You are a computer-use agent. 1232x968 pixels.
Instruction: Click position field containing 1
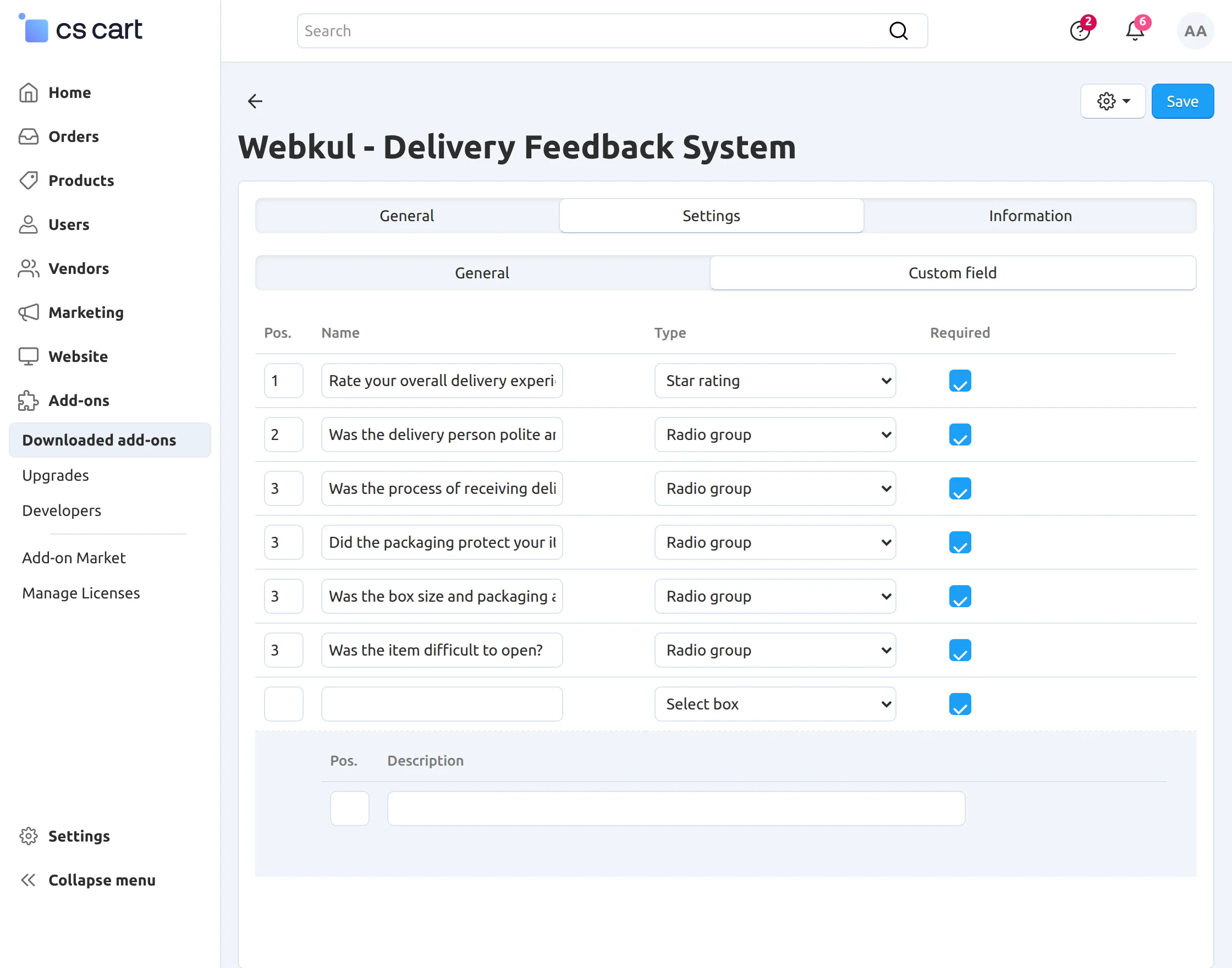click(x=284, y=381)
